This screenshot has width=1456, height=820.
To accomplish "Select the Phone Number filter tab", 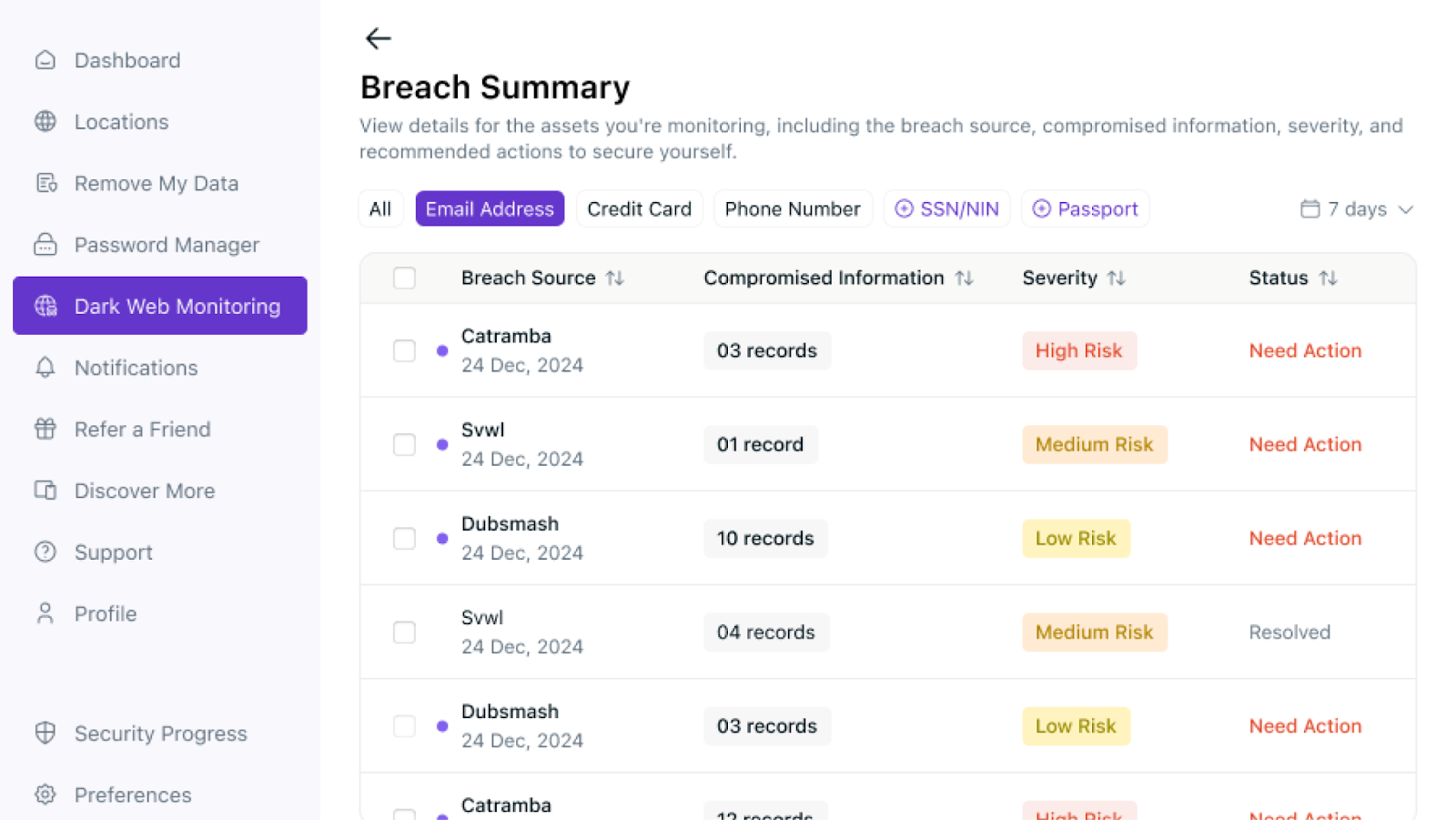I will [x=792, y=209].
